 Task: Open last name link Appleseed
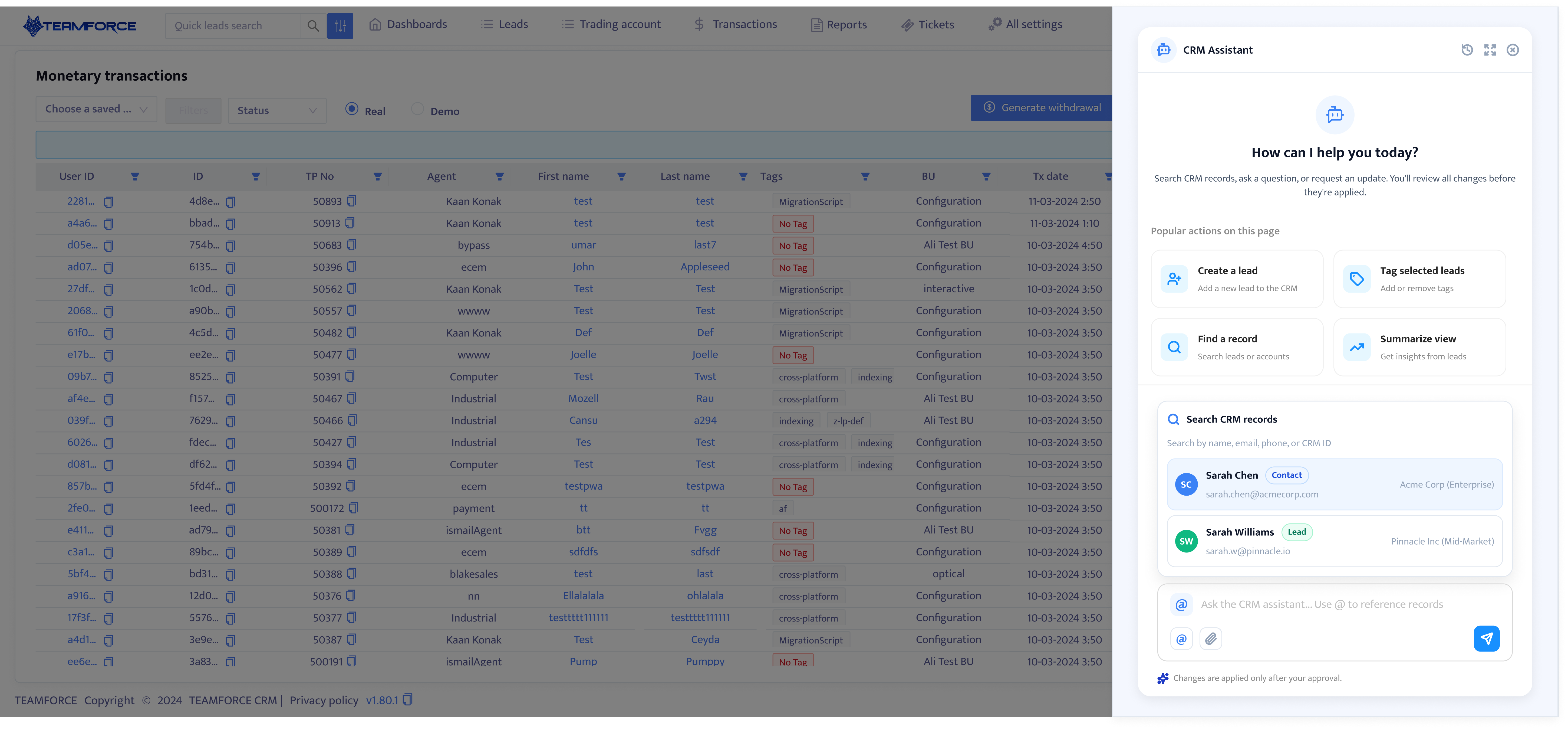click(705, 267)
